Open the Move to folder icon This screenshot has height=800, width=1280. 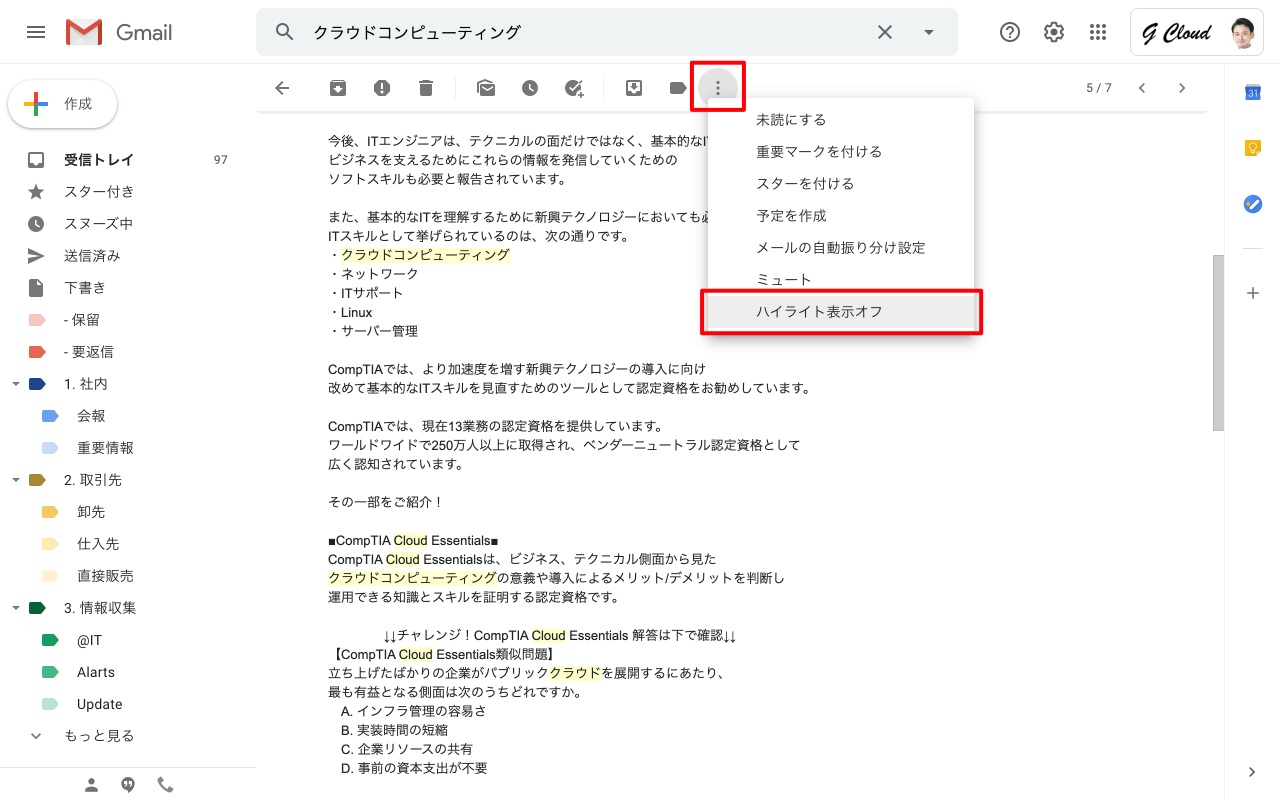(x=634, y=88)
